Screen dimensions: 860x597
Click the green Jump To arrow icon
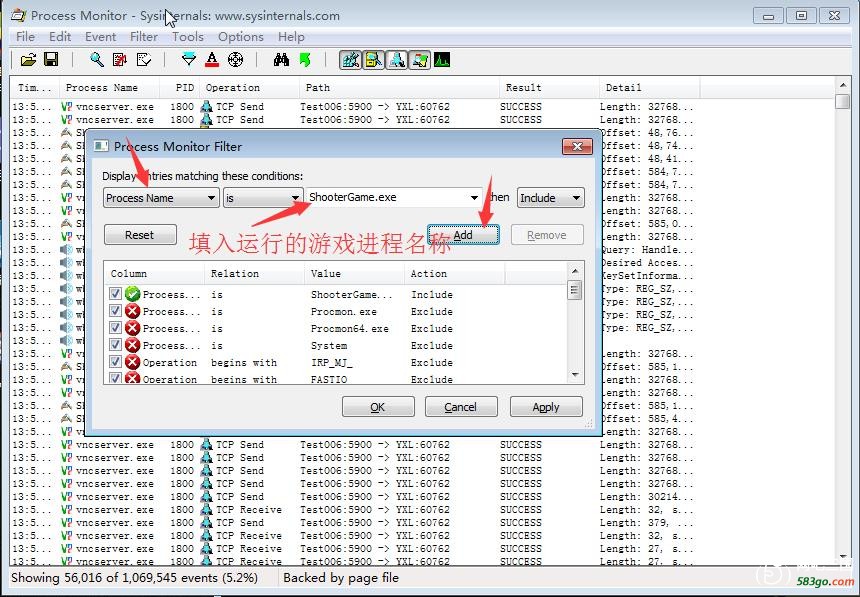pyautogui.click(x=305, y=60)
